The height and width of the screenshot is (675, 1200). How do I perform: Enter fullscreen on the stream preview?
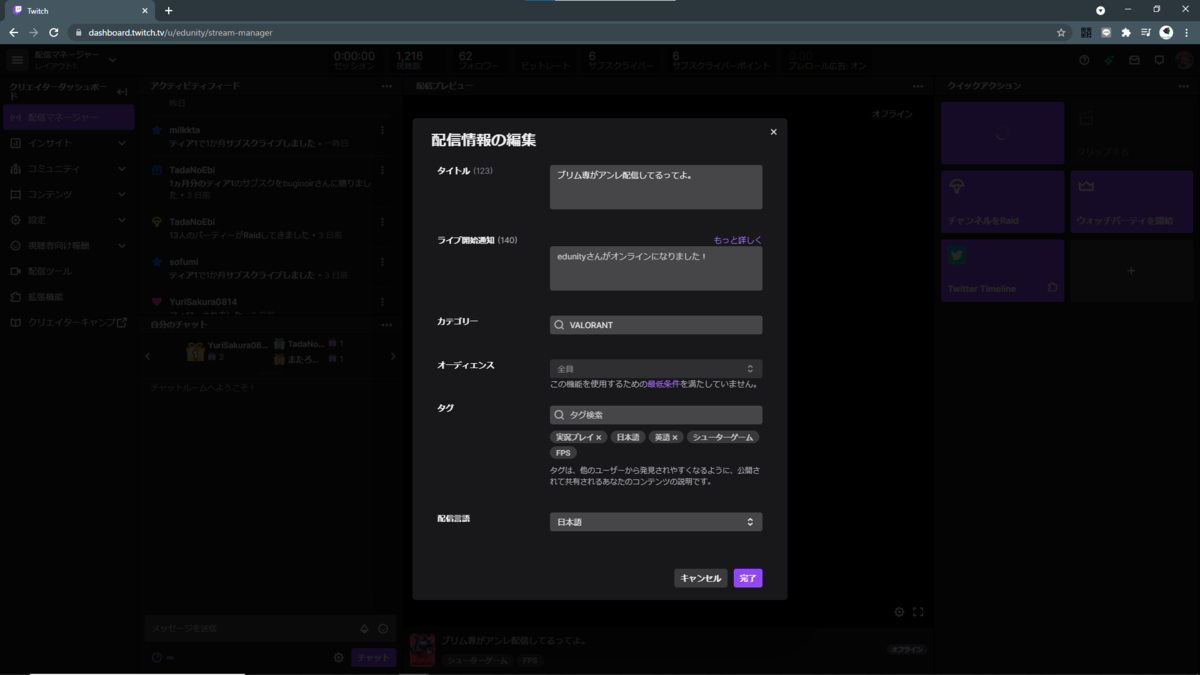(x=918, y=612)
